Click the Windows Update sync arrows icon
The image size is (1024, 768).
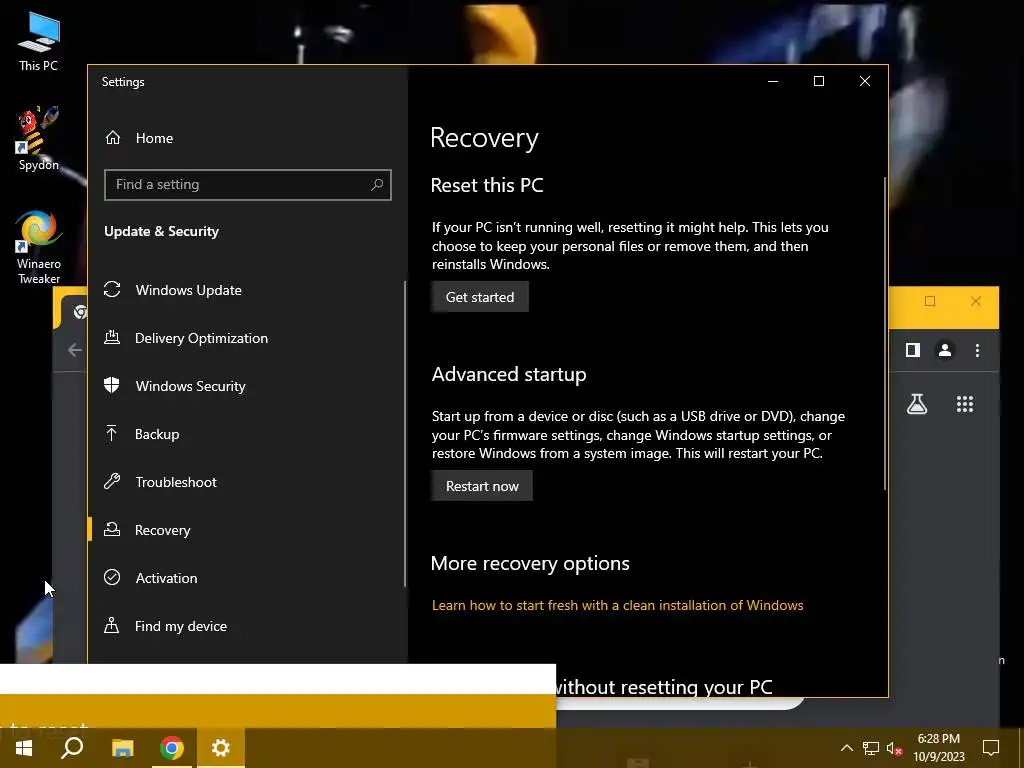pyautogui.click(x=112, y=289)
